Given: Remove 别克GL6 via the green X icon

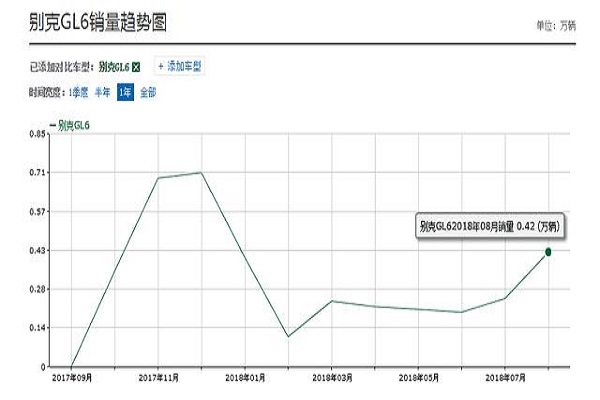Looking at the screenshot, I should (x=136, y=67).
